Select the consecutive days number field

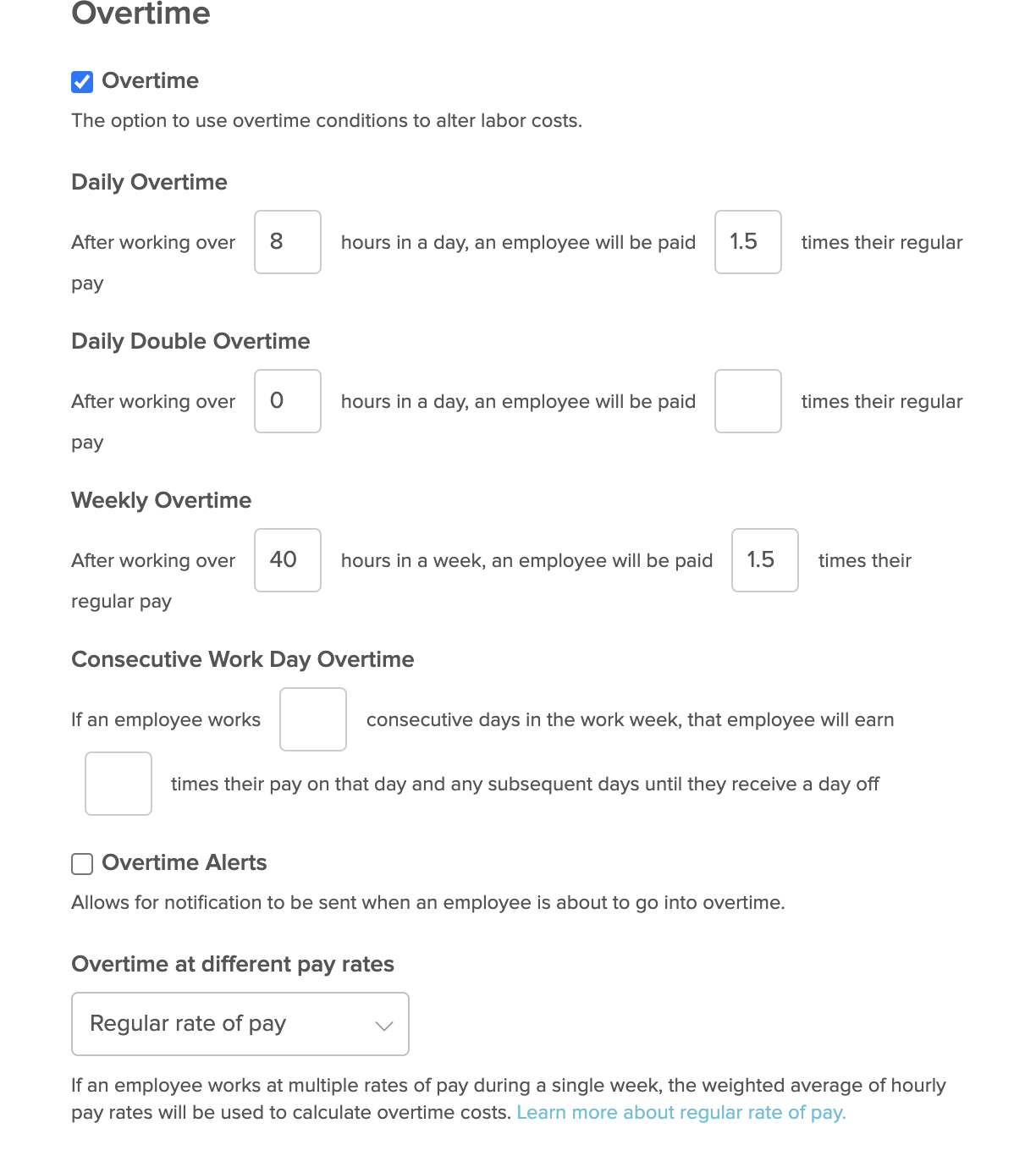tap(313, 719)
